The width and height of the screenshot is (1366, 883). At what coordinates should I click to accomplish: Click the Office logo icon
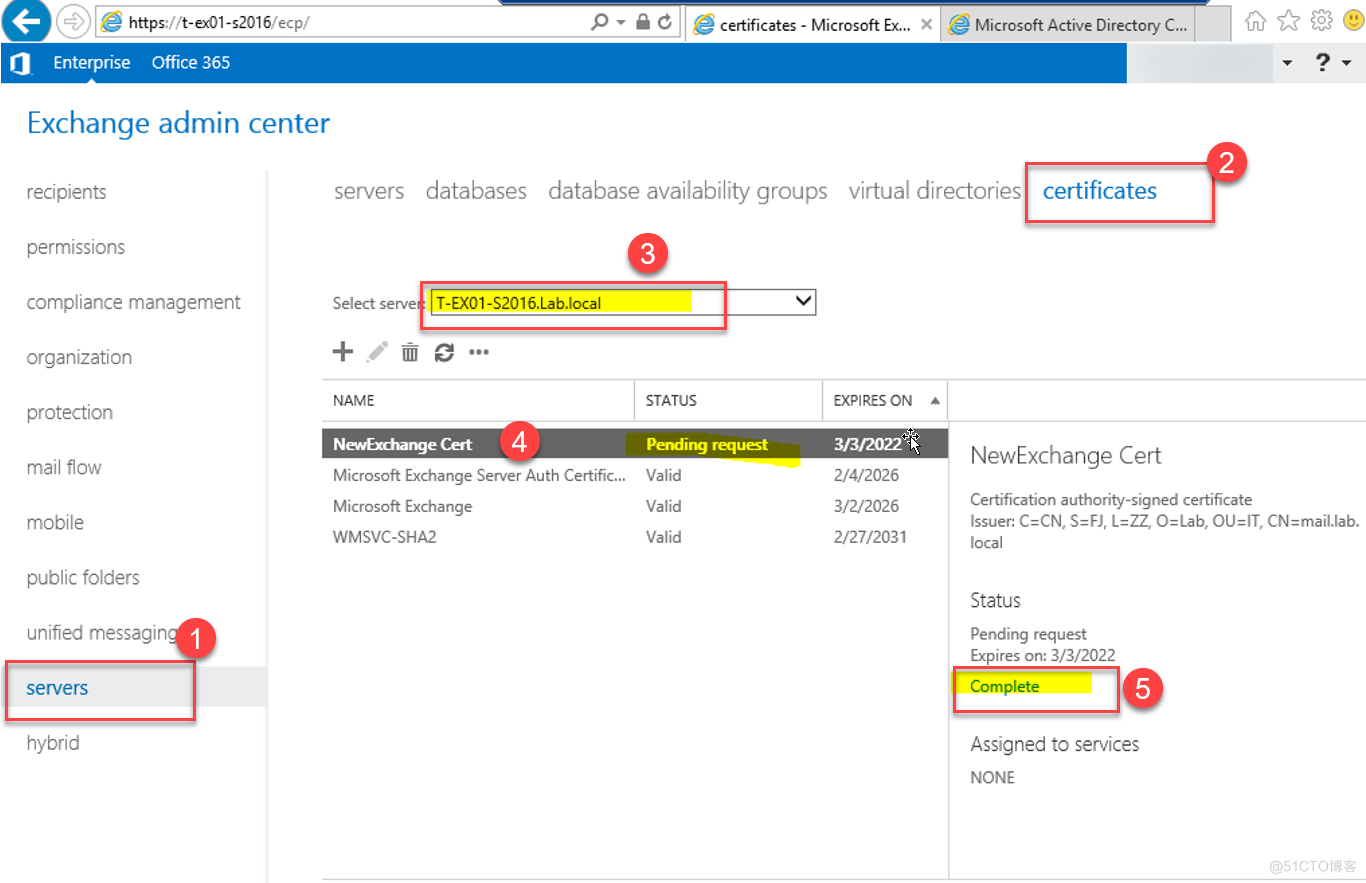pos(20,63)
